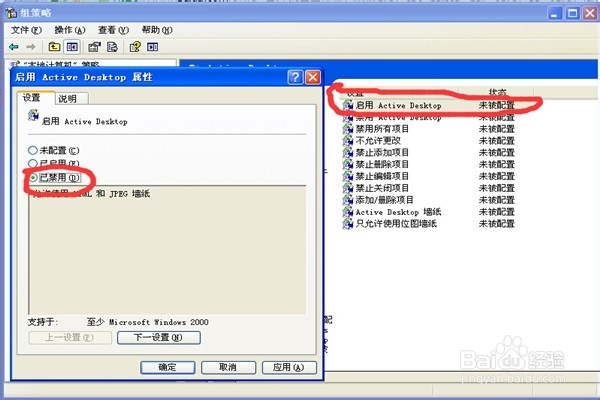Select the 已禁用(D) radio button
Viewport: 600px width, 400px height.
33,178
